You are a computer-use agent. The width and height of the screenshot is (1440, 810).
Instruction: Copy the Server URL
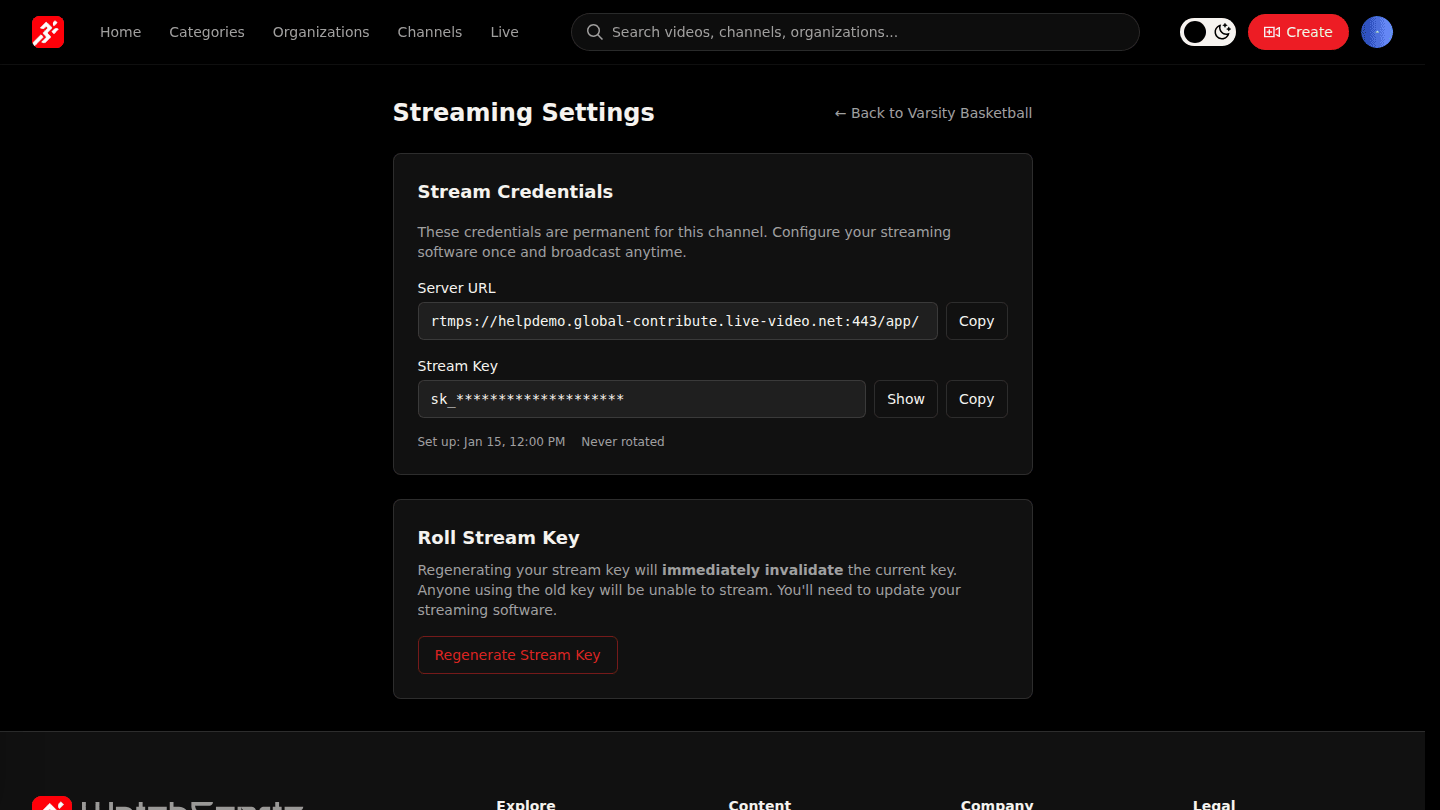976,321
